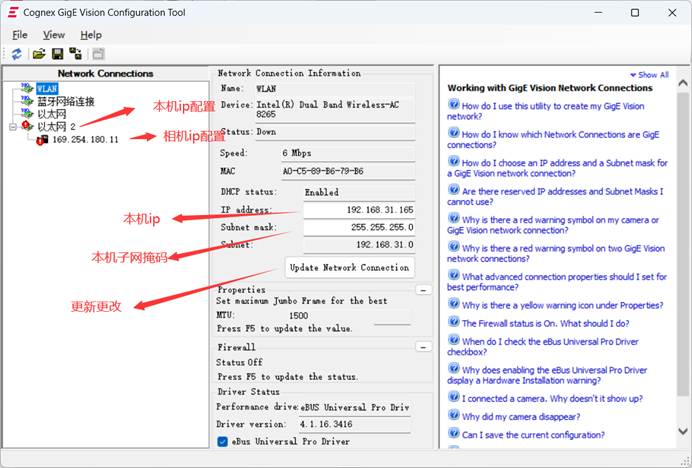The width and height of the screenshot is (692, 468).
Task: Open 'Are there reserved IP addresses' link
Action: pos(555,196)
